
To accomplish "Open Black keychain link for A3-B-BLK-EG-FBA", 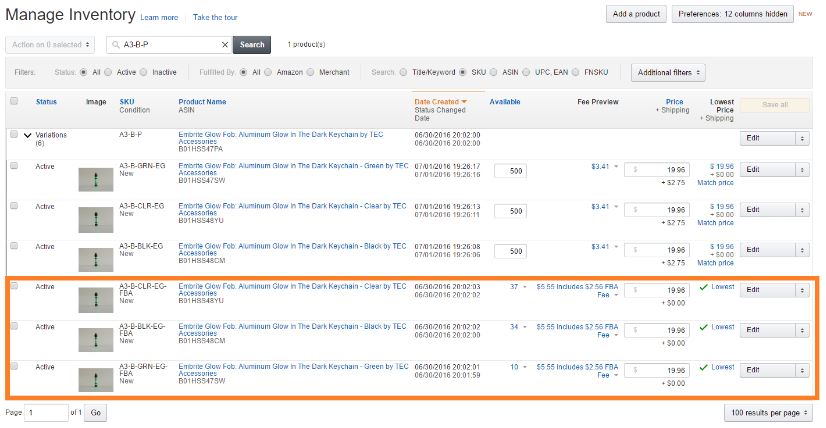I will [x=292, y=330].
